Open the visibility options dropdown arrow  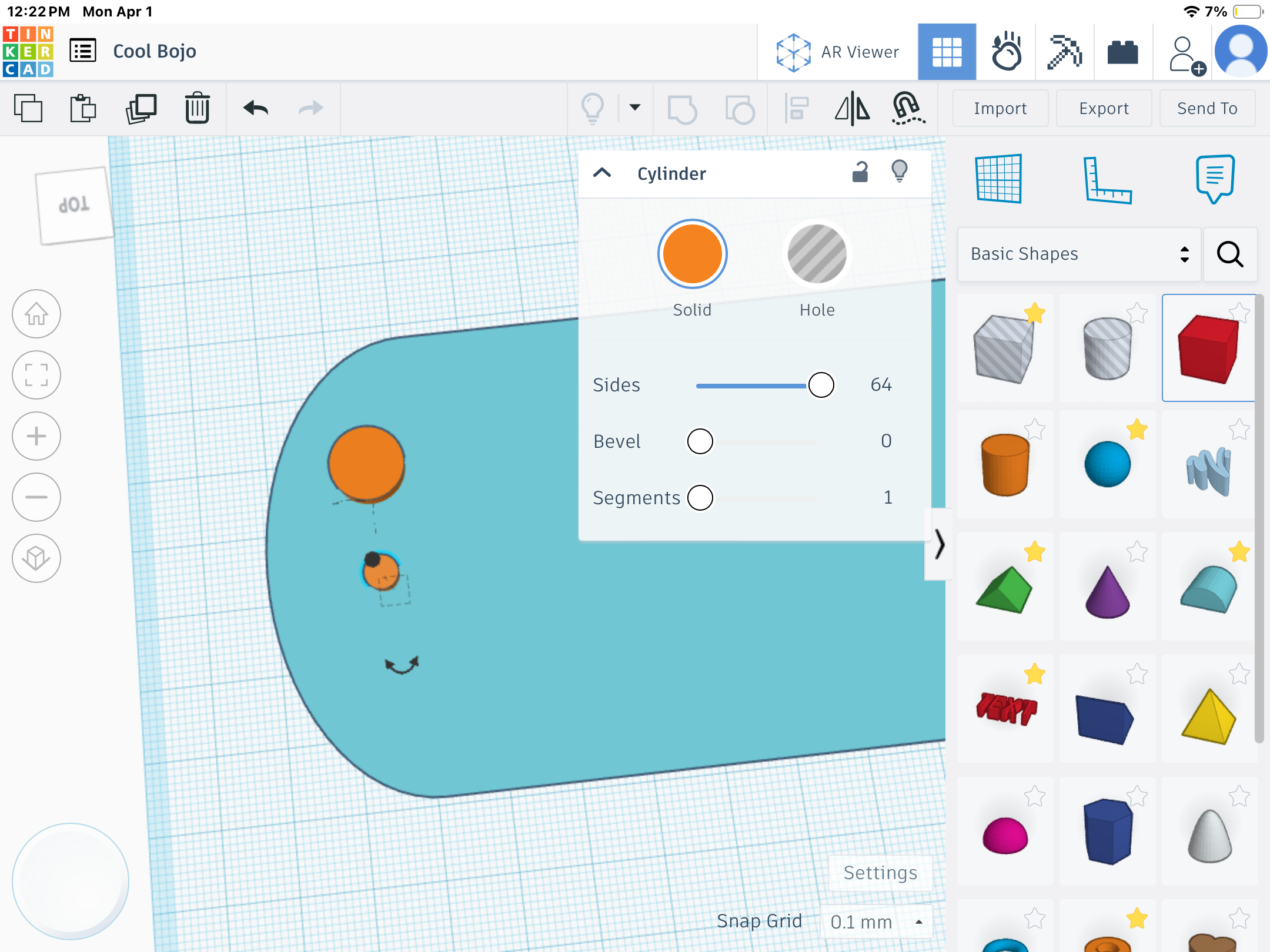pyautogui.click(x=635, y=107)
